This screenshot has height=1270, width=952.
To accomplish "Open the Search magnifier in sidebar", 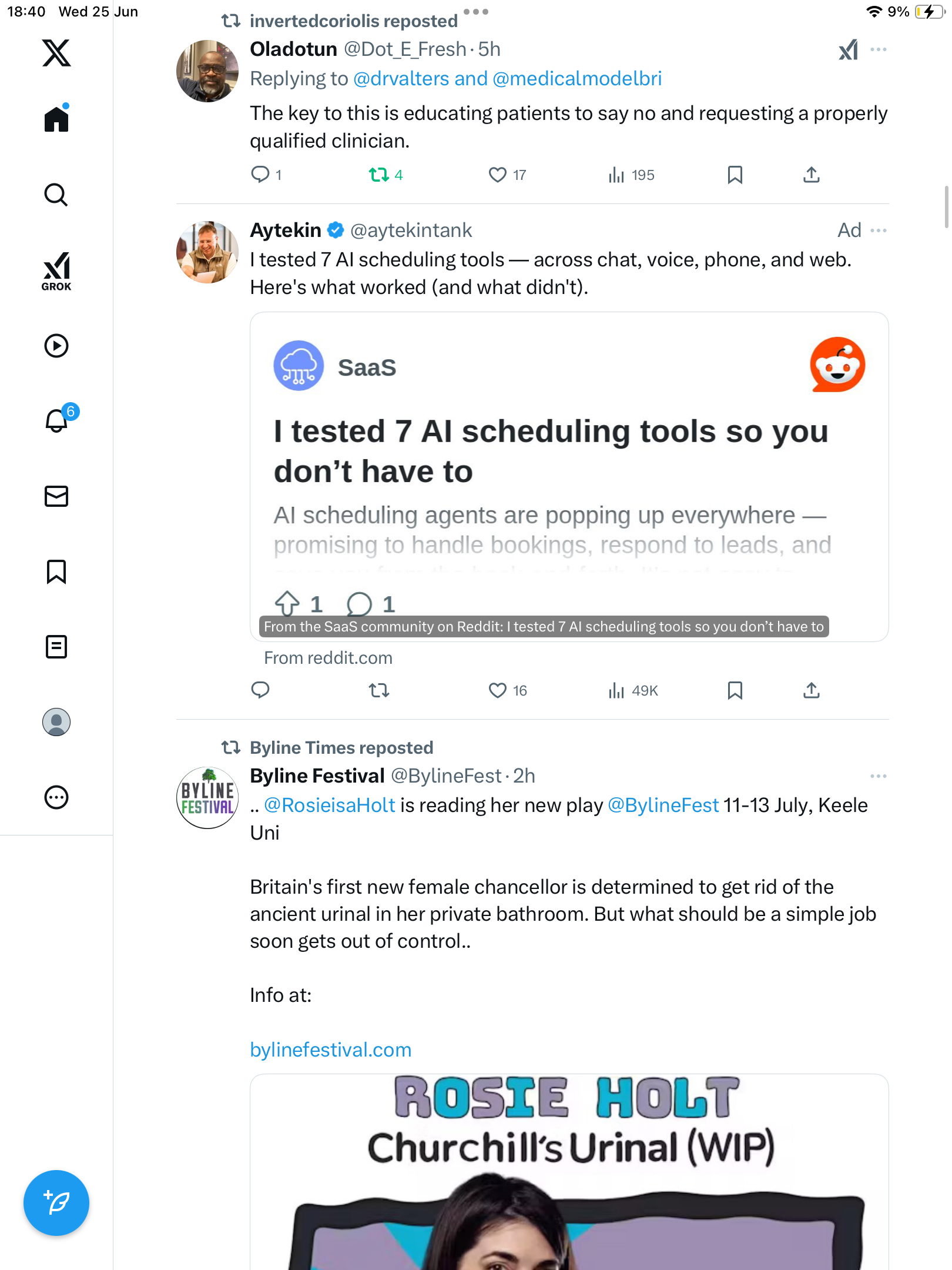I will point(56,195).
